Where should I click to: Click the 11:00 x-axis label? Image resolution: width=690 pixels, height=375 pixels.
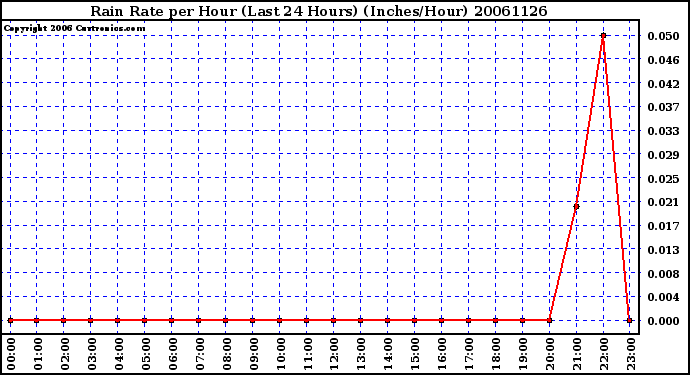coord(308,354)
